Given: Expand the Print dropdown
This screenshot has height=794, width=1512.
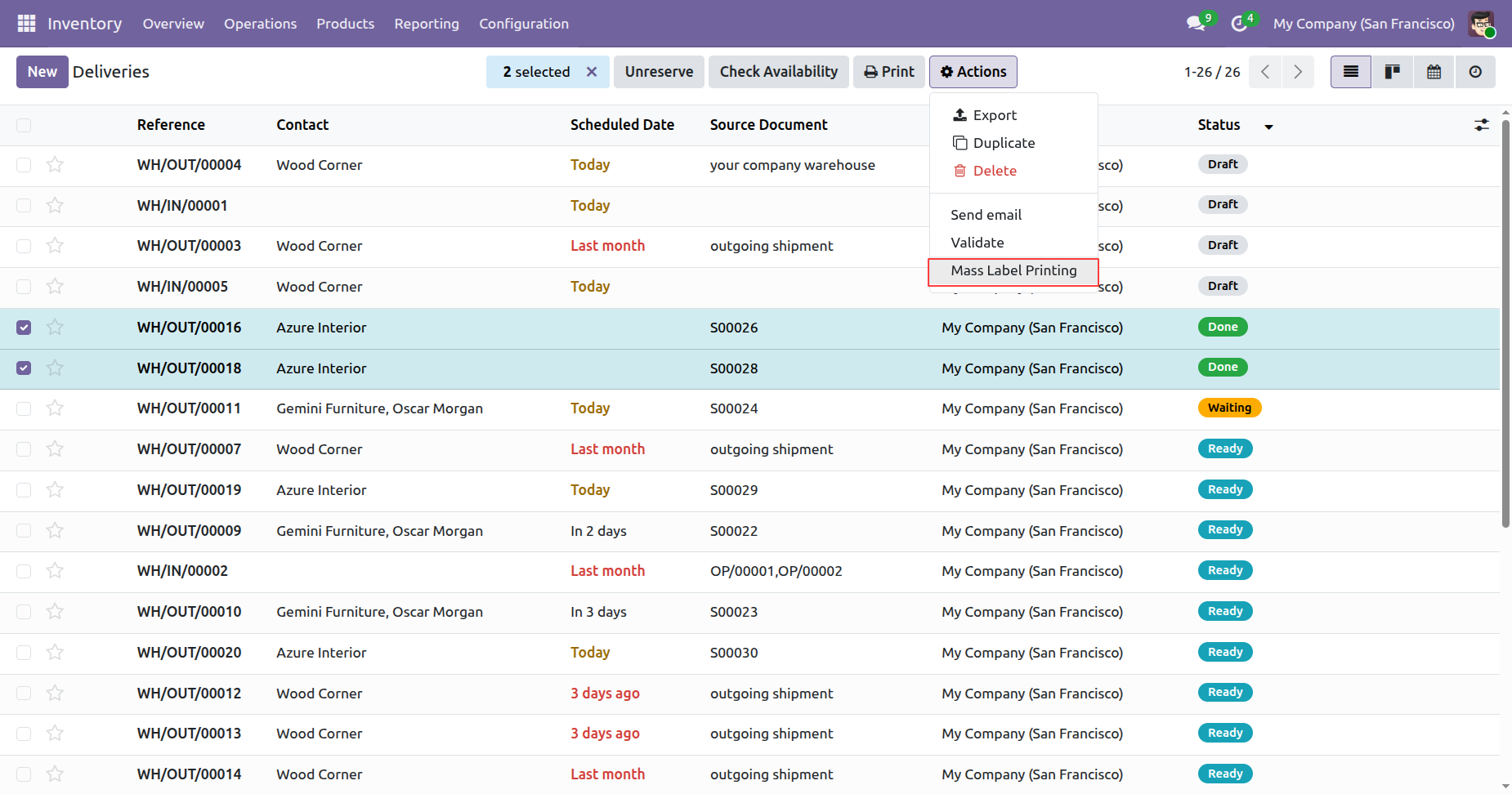Looking at the screenshot, I should pyautogui.click(x=889, y=72).
